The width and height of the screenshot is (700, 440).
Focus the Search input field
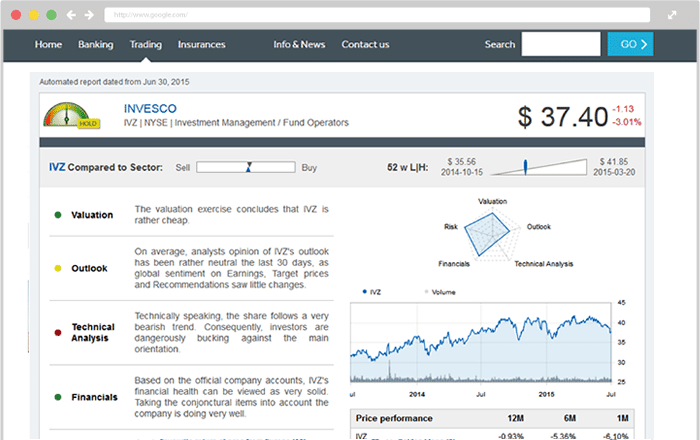click(560, 44)
